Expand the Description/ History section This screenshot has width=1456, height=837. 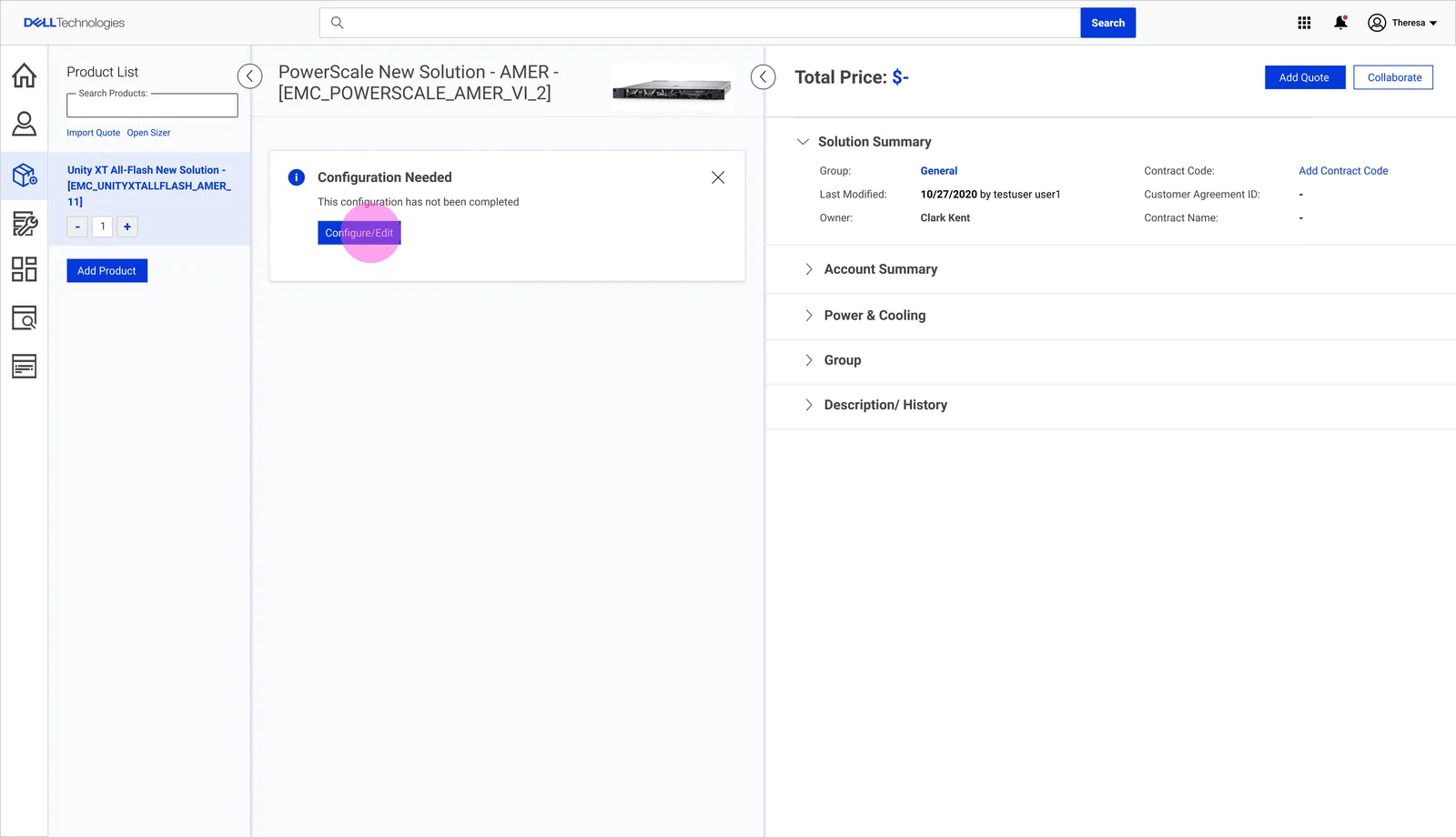coord(808,405)
